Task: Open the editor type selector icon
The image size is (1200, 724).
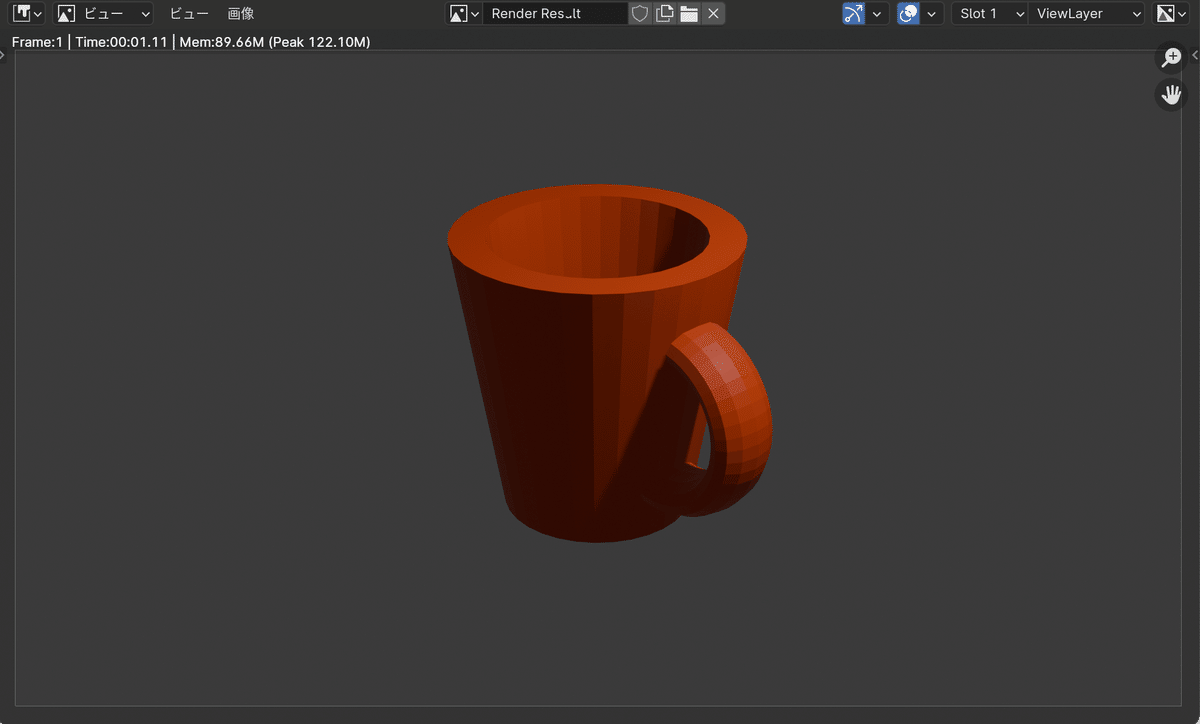Action: [x=27, y=14]
